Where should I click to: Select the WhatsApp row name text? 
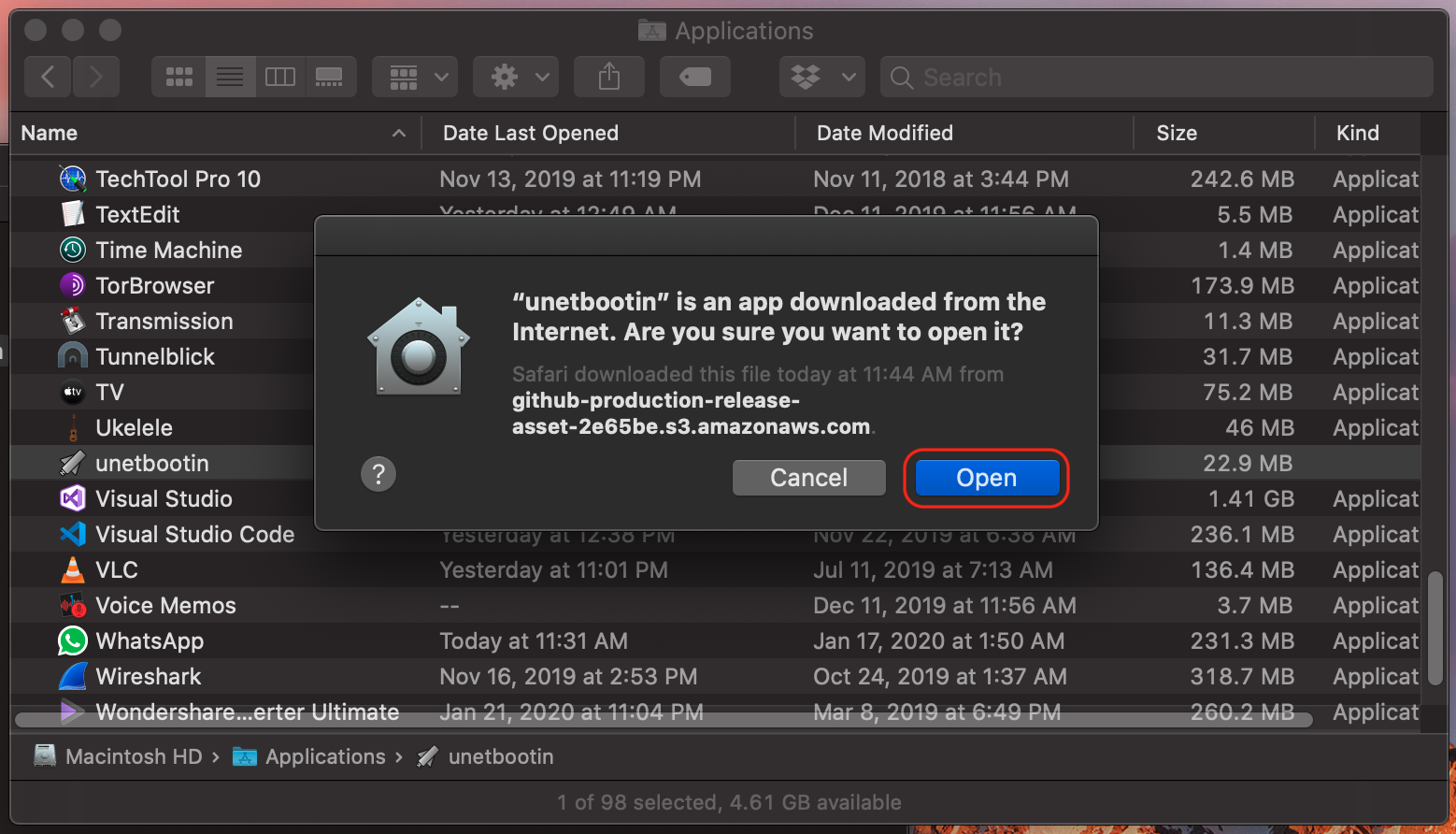150,640
